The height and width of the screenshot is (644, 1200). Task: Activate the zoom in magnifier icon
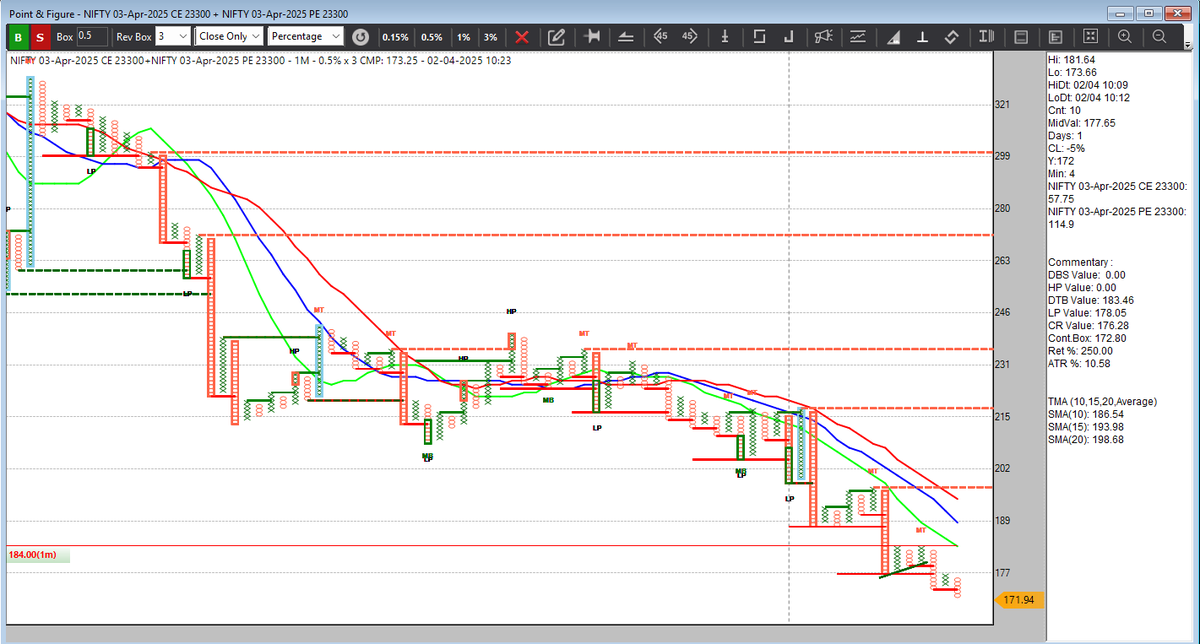point(1125,36)
